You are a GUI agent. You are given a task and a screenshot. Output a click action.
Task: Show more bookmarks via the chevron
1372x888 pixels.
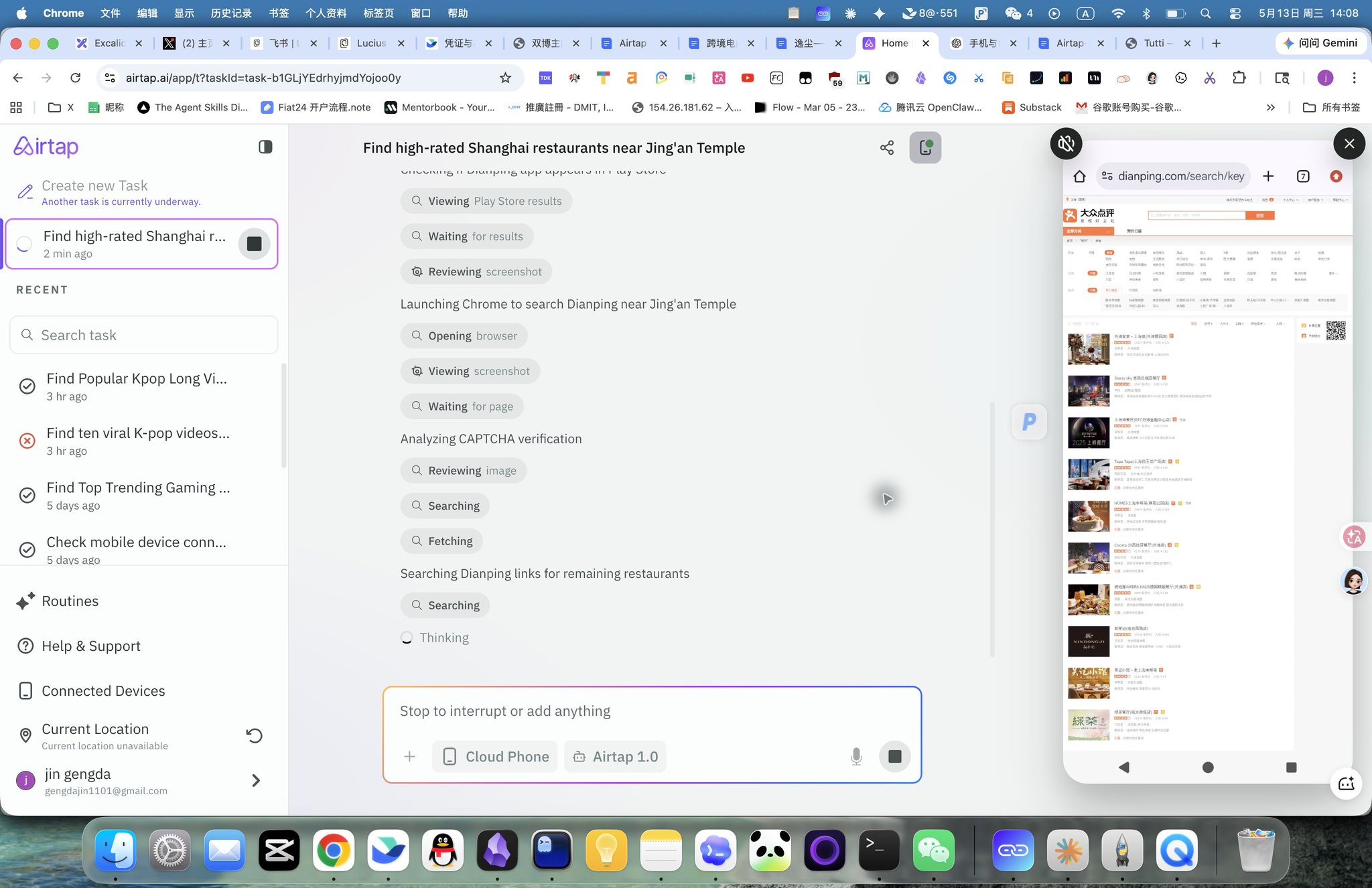pyautogui.click(x=1270, y=107)
